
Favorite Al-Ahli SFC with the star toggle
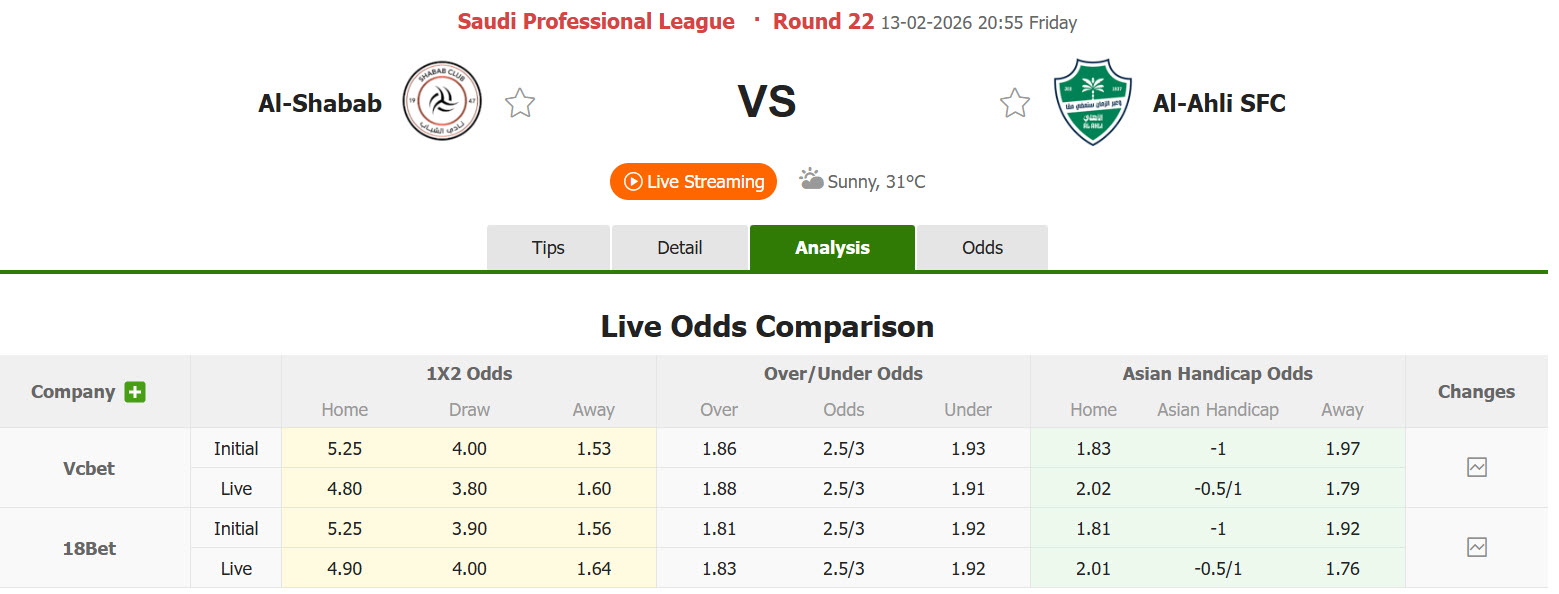(x=1015, y=102)
